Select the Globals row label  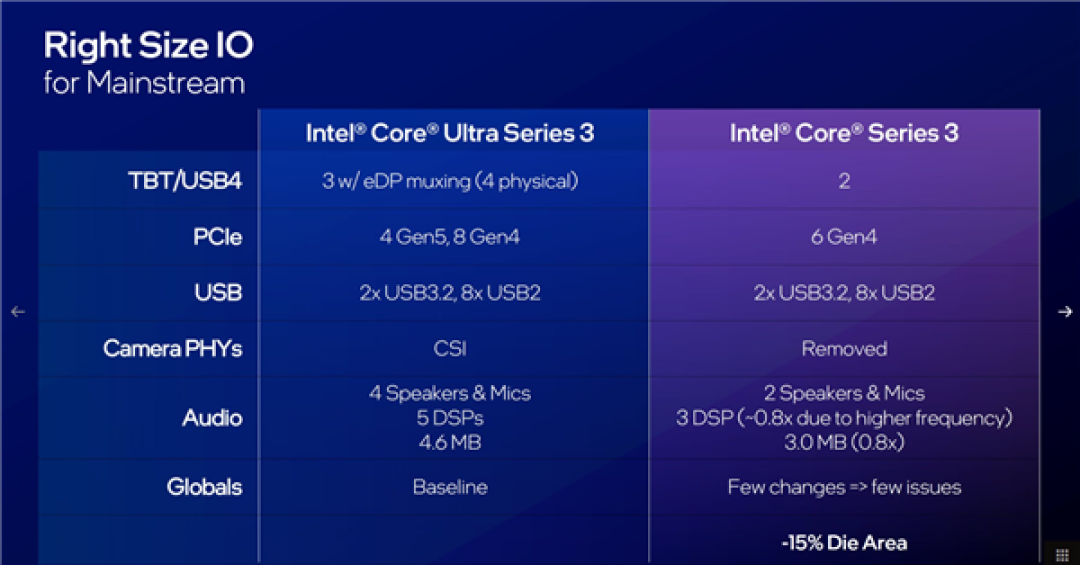204,487
